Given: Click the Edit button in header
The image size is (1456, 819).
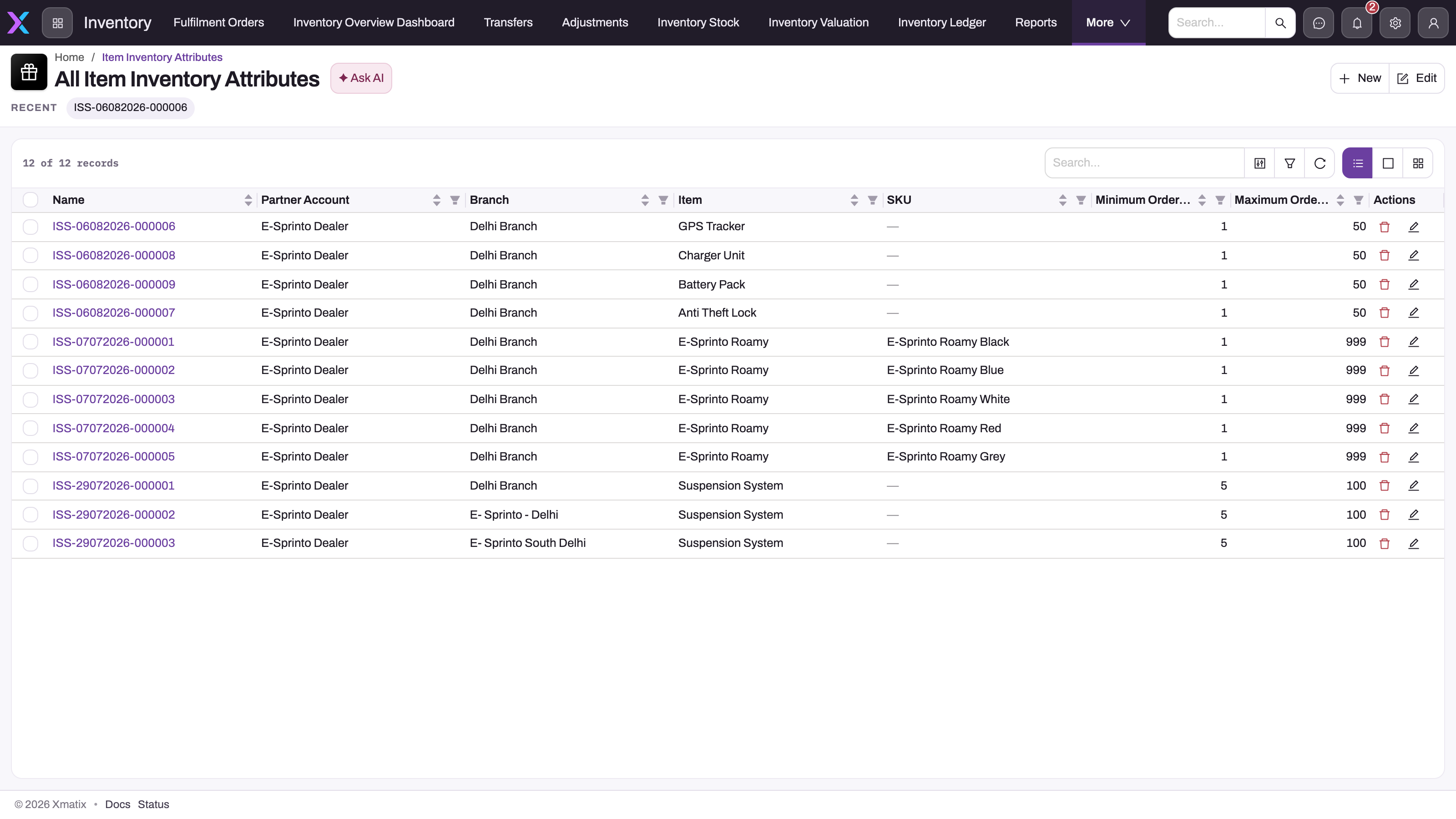Looking at the screenshot, I should [x=1416, y=78].
